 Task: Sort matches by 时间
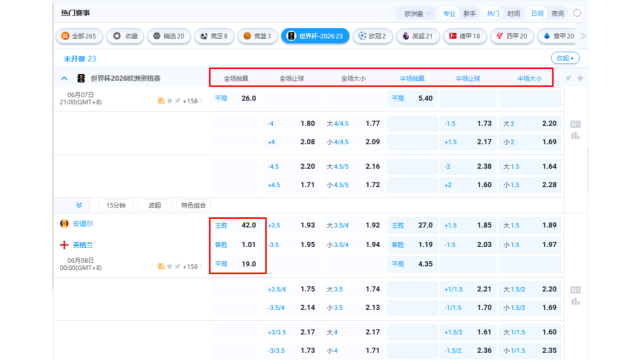click(x=513, y=13)
